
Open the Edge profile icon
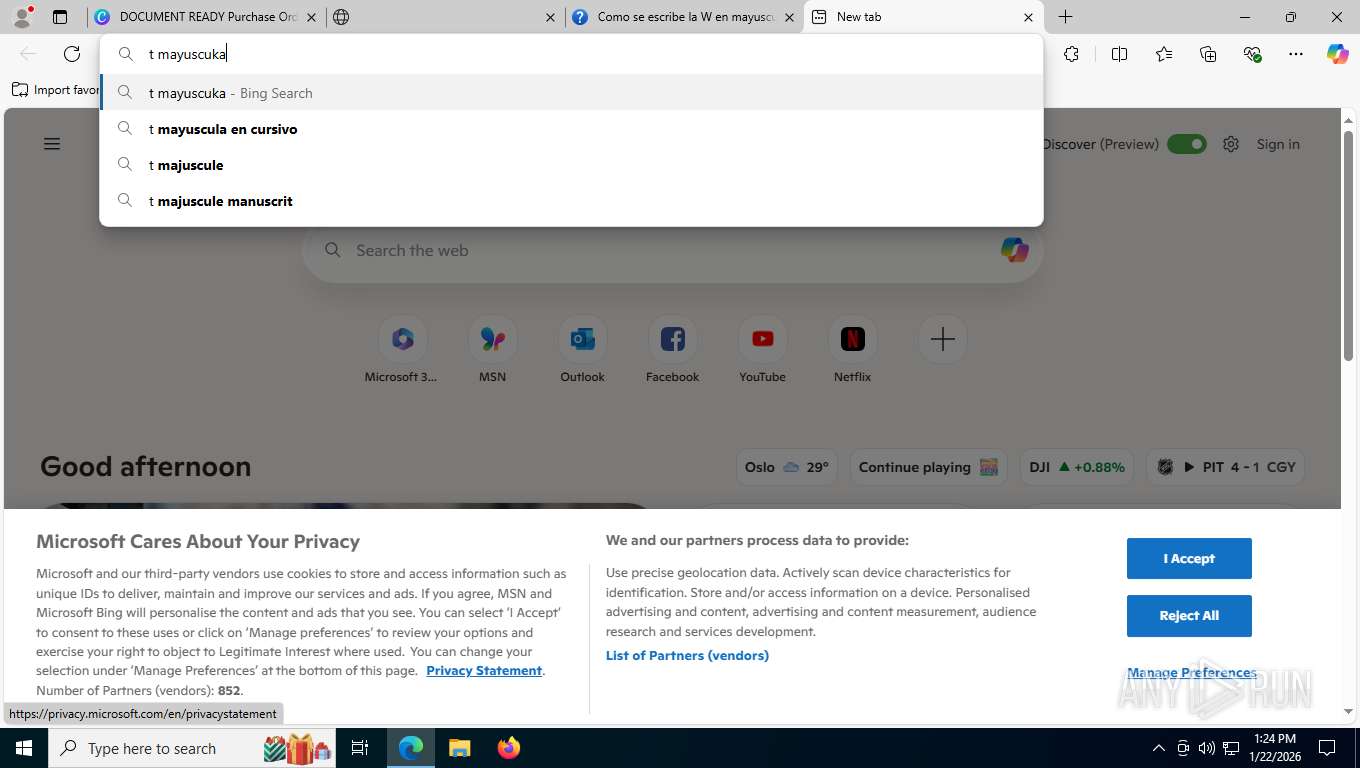tap(22, 17)
